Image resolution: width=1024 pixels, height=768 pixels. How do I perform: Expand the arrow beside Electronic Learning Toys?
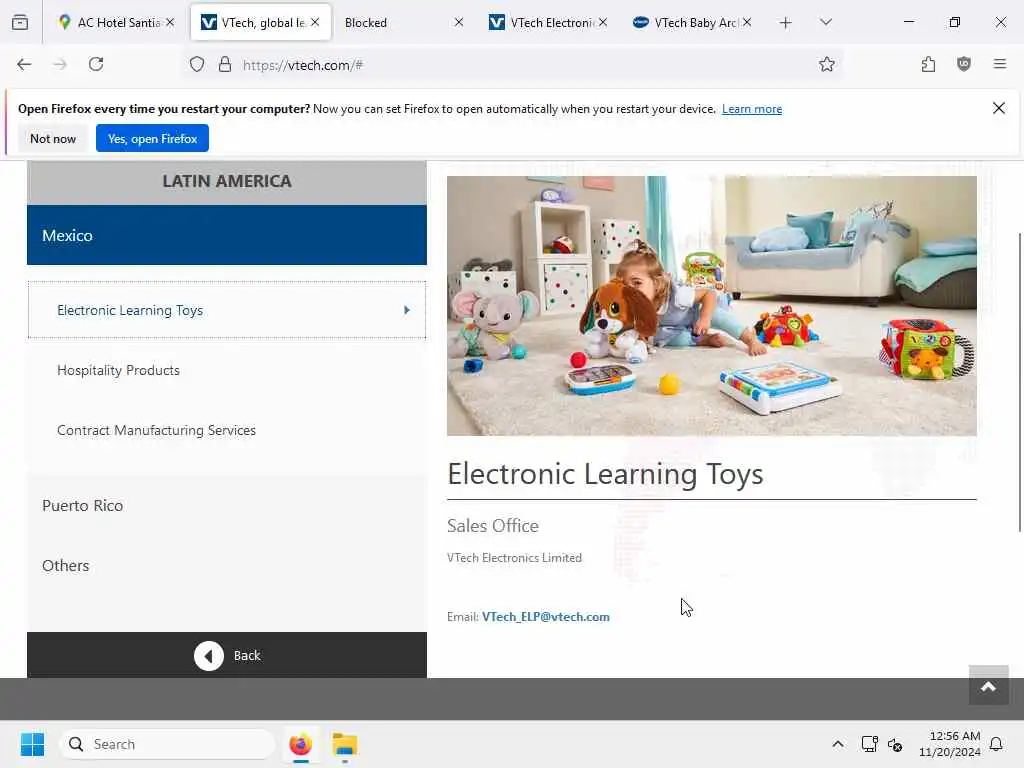[406, 310]
